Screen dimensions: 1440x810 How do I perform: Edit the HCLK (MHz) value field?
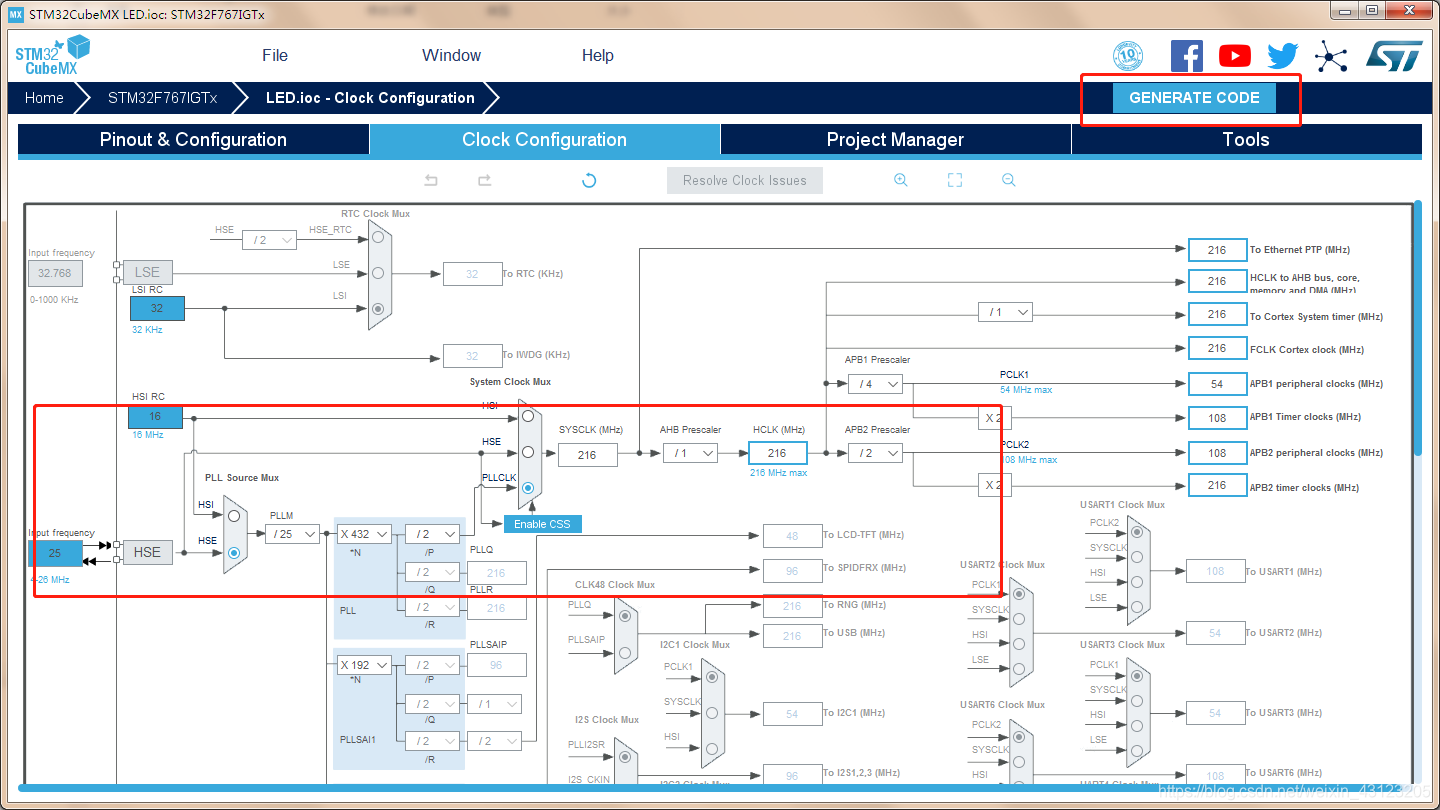777,453
